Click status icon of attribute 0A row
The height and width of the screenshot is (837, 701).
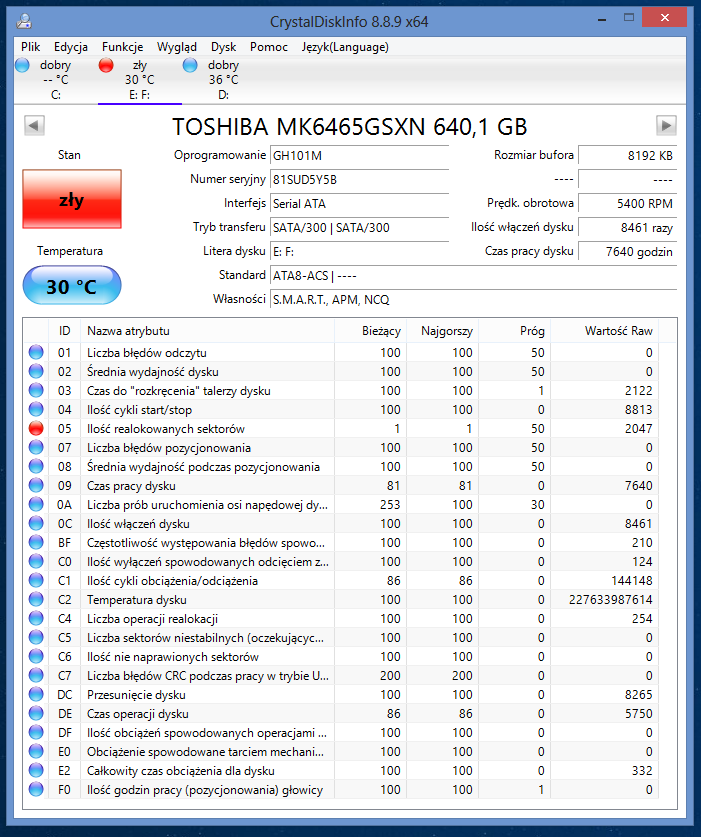point(36,504)
